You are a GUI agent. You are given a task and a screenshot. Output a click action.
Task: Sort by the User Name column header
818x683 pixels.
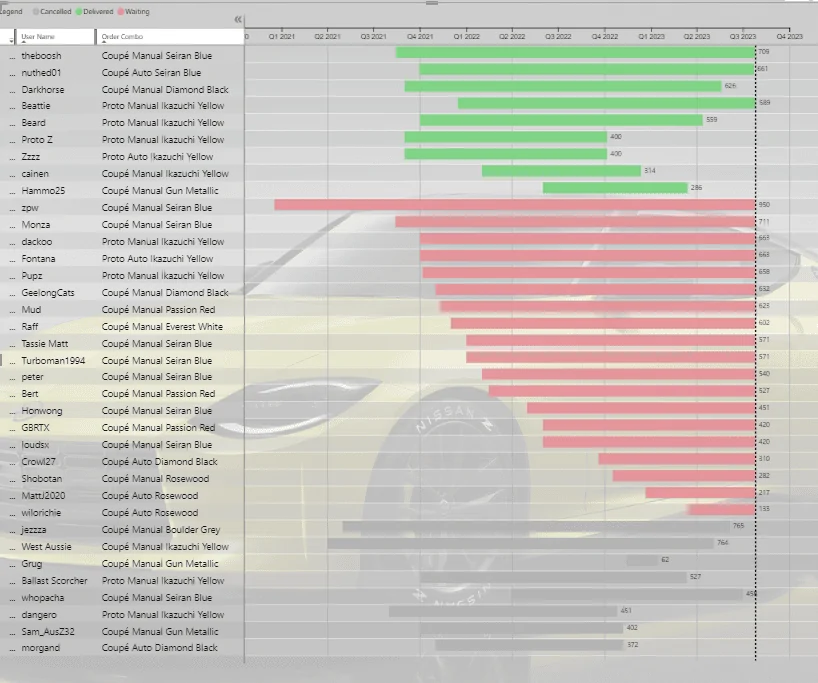pos(38,37)
